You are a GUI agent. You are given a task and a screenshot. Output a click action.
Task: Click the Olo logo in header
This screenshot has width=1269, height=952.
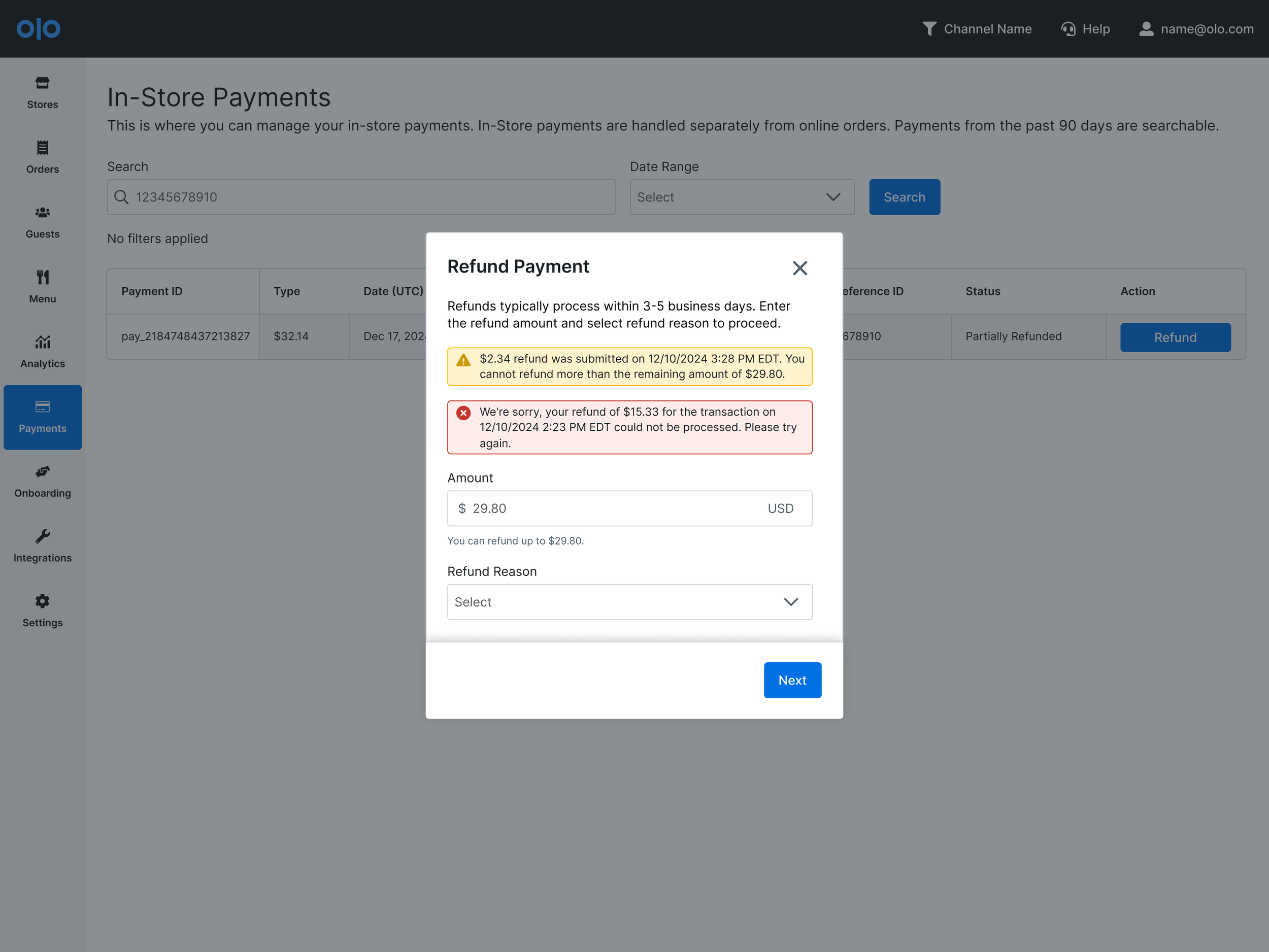(x=38, y=29)
